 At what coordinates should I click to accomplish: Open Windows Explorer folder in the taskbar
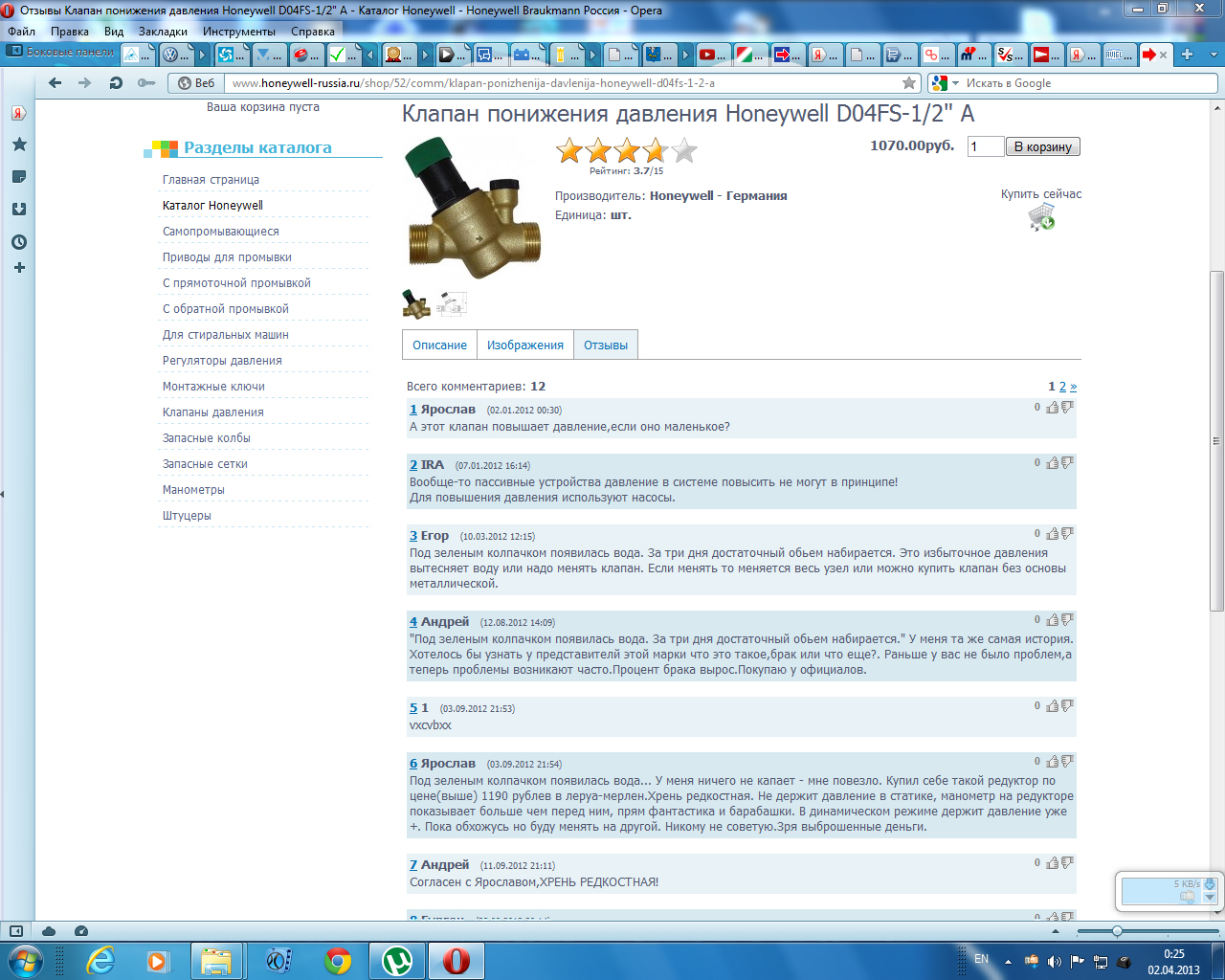(x=216, y=960)
